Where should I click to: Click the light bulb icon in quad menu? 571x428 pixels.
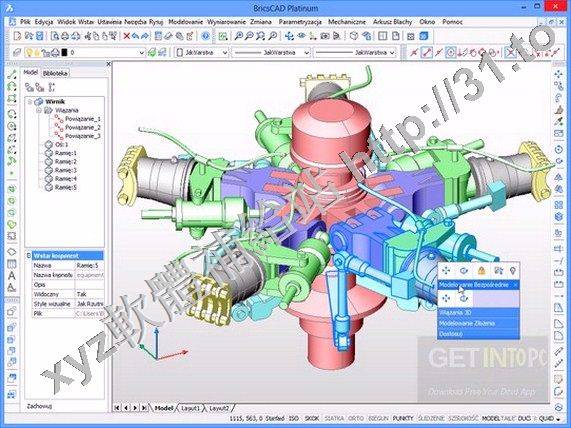[513, 271]
